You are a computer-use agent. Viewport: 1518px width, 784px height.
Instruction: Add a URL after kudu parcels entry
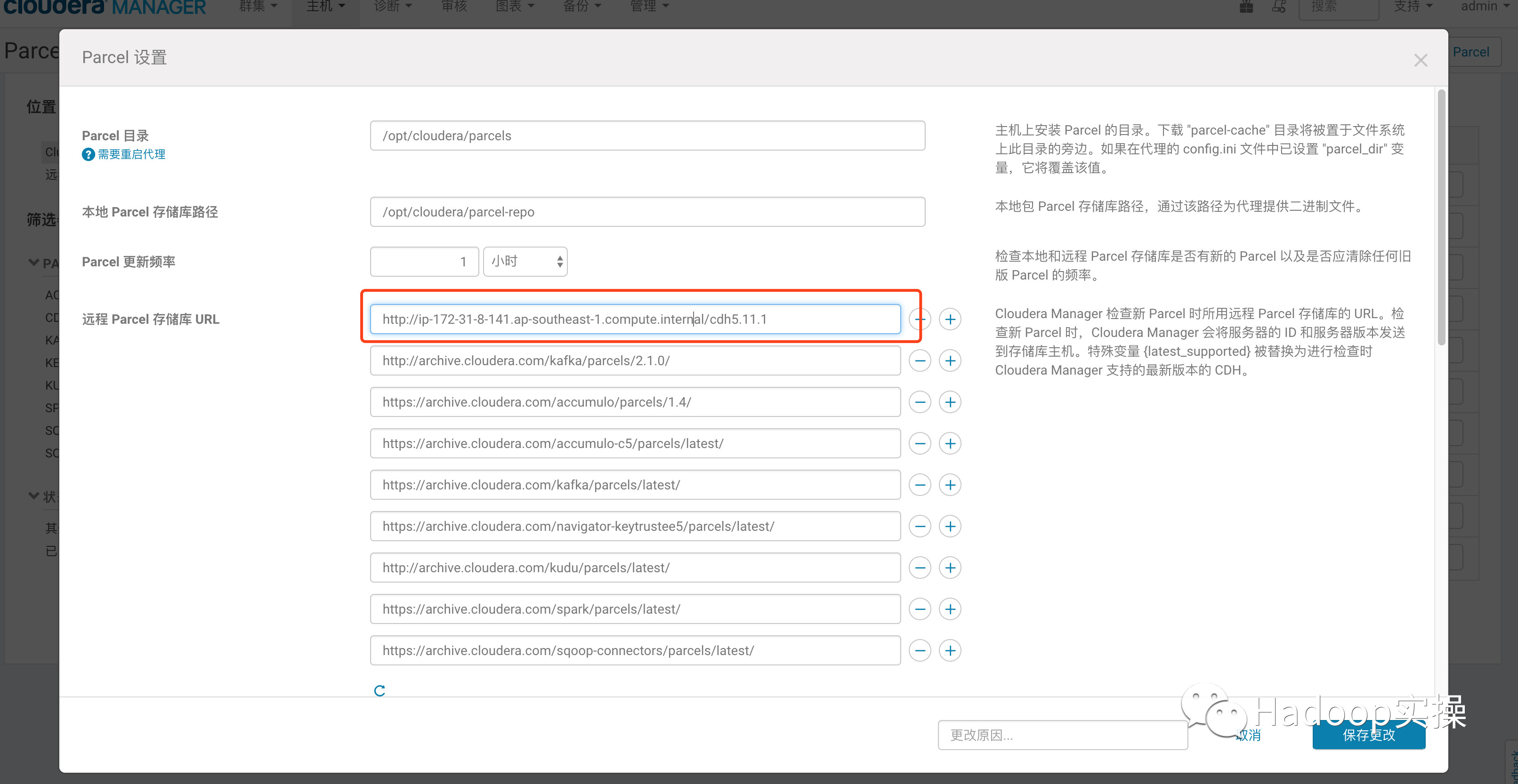pos(950,568)
